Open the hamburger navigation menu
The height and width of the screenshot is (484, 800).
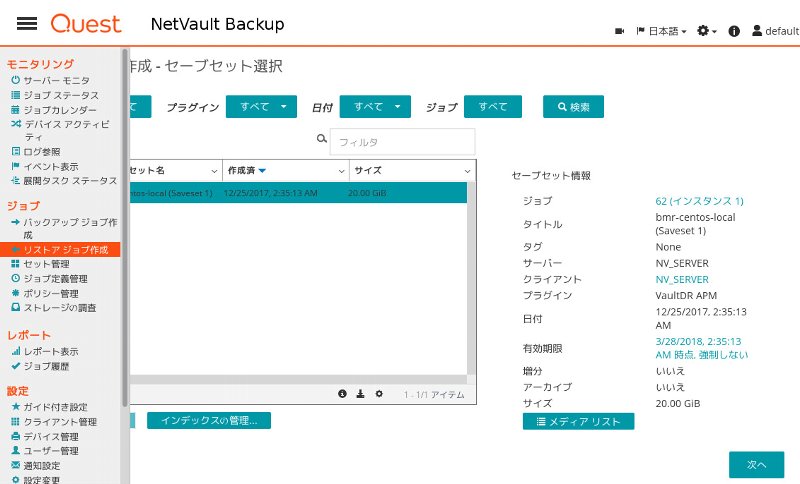click(x=27, y=23)
